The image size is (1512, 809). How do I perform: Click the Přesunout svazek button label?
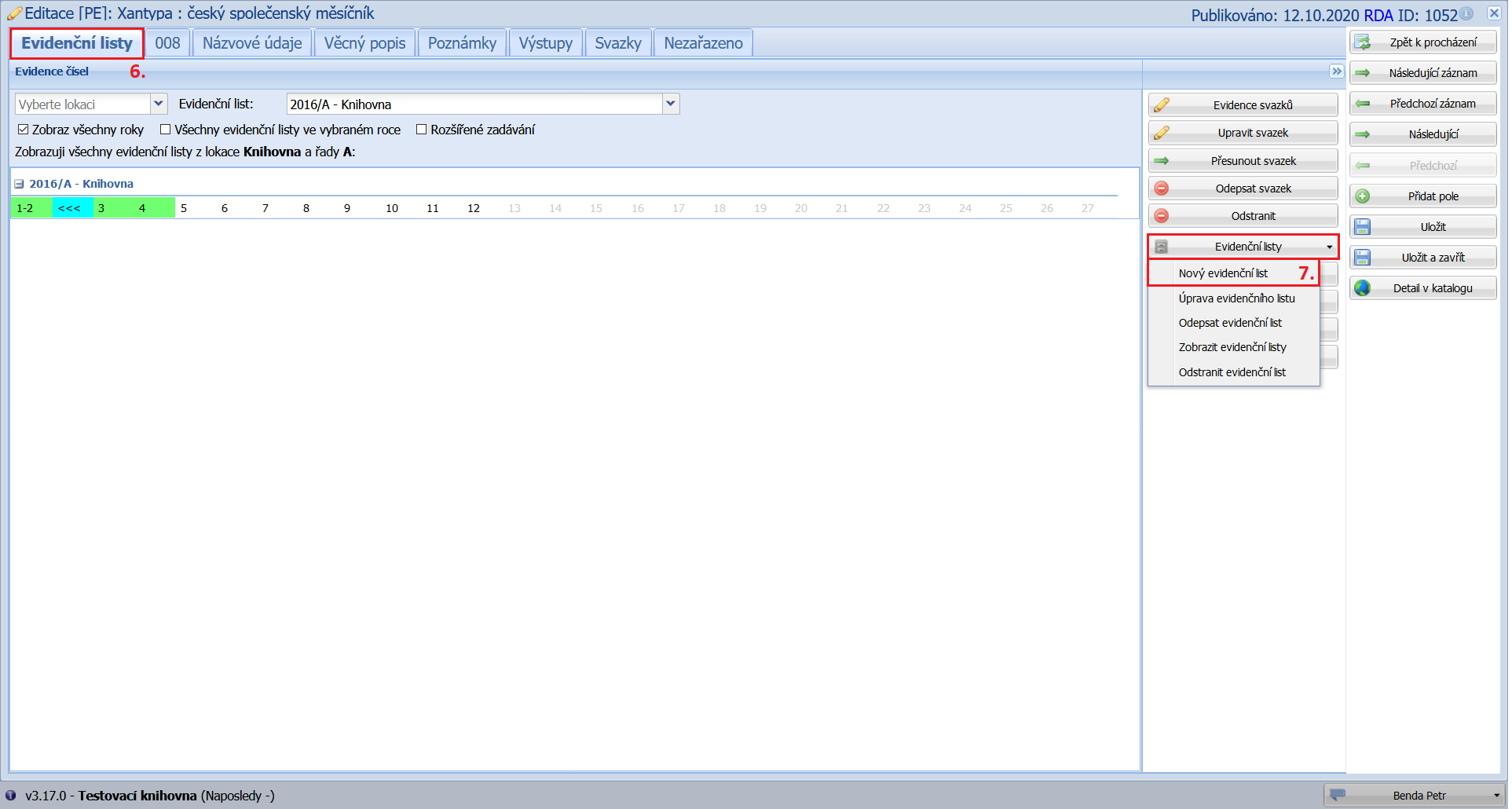[x=1253, y=161]
